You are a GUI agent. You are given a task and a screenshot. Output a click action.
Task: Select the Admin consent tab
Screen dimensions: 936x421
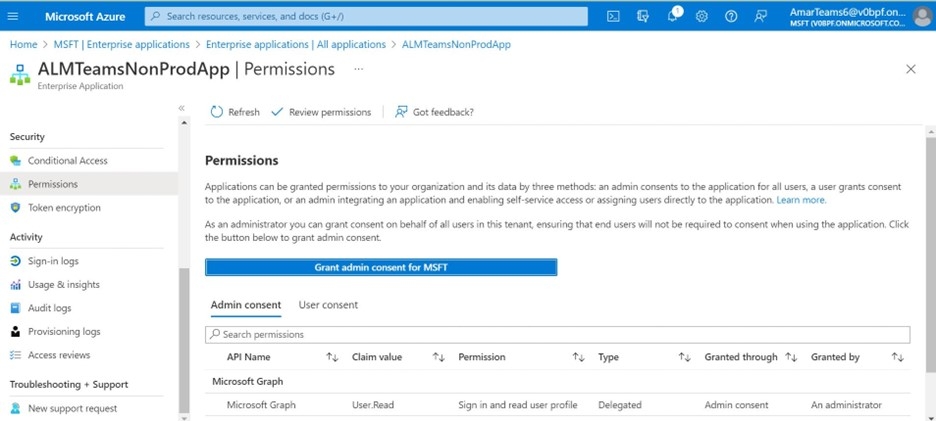[246, 305]
